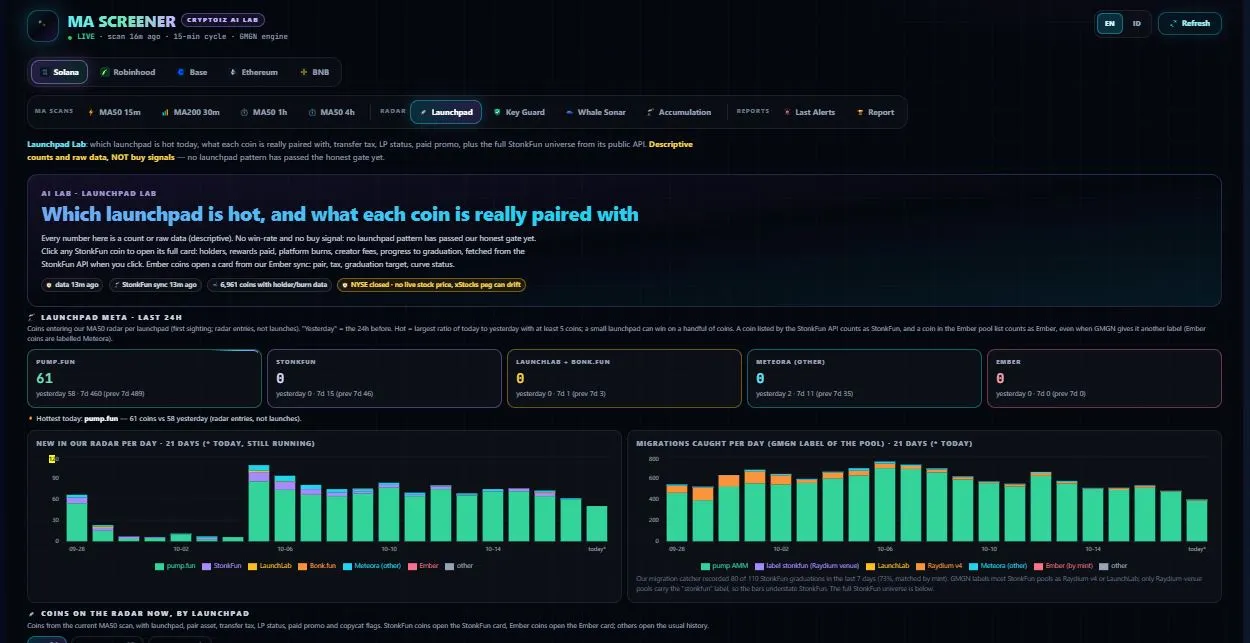Click the 'LIVE' status indicator
Screen dimensions: 1250x643
coord(84,36)
